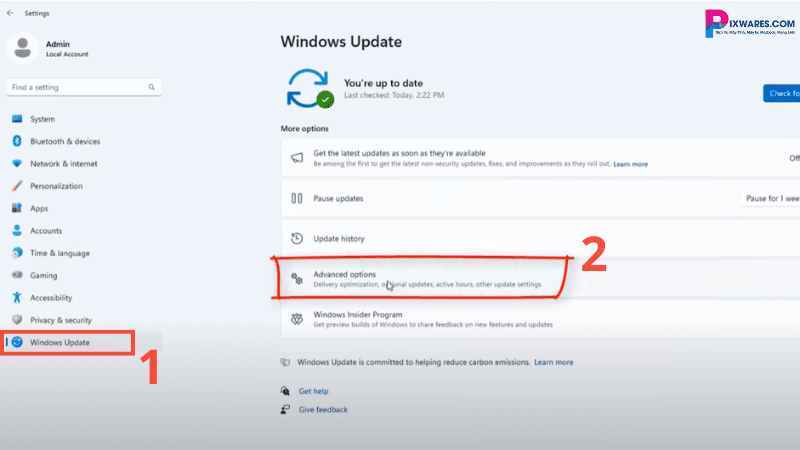Viewport: 800px width, 450px height.
Task: Click the Give feedback link
Action: coord(323,409)
